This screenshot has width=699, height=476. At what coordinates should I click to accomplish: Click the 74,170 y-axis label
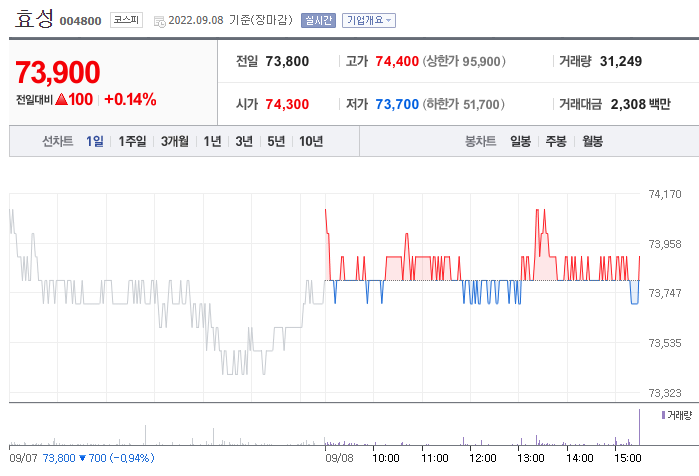point(665,194)
